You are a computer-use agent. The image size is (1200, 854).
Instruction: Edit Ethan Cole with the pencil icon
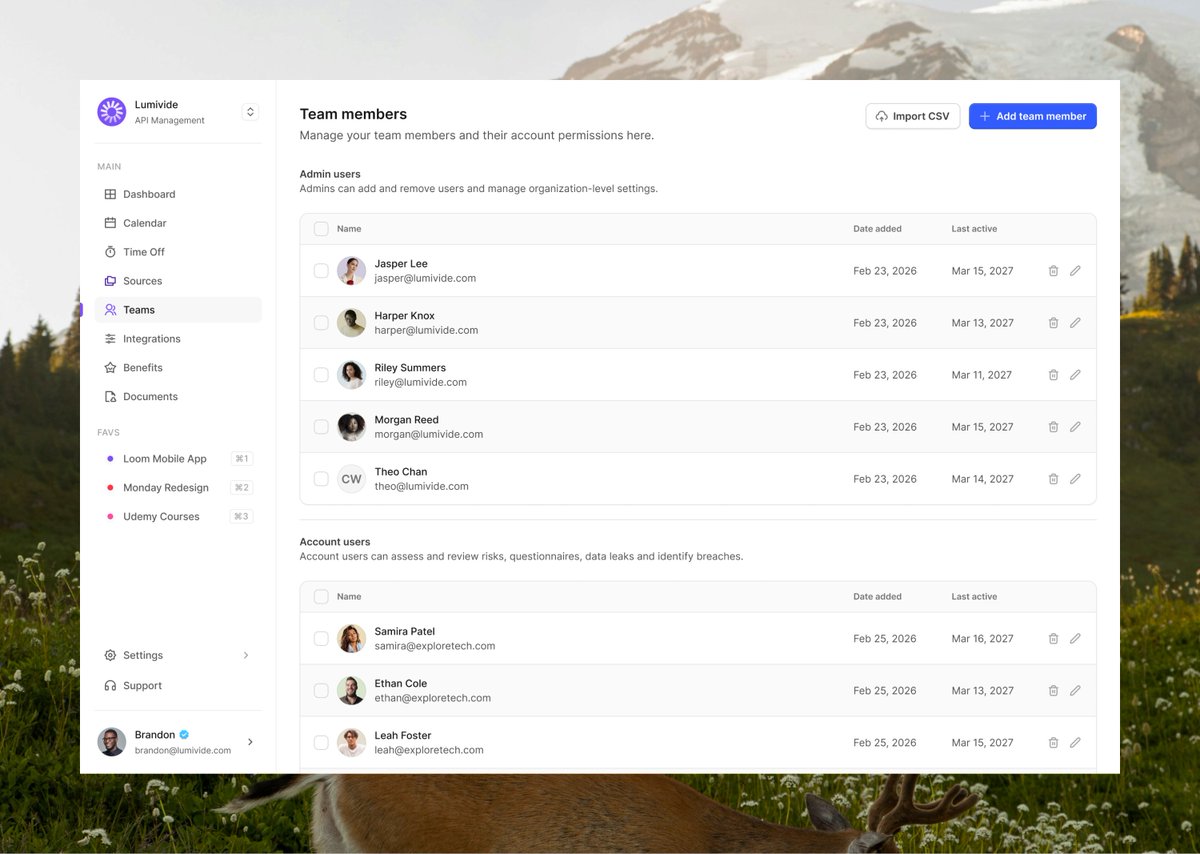tap(1075, 691)
